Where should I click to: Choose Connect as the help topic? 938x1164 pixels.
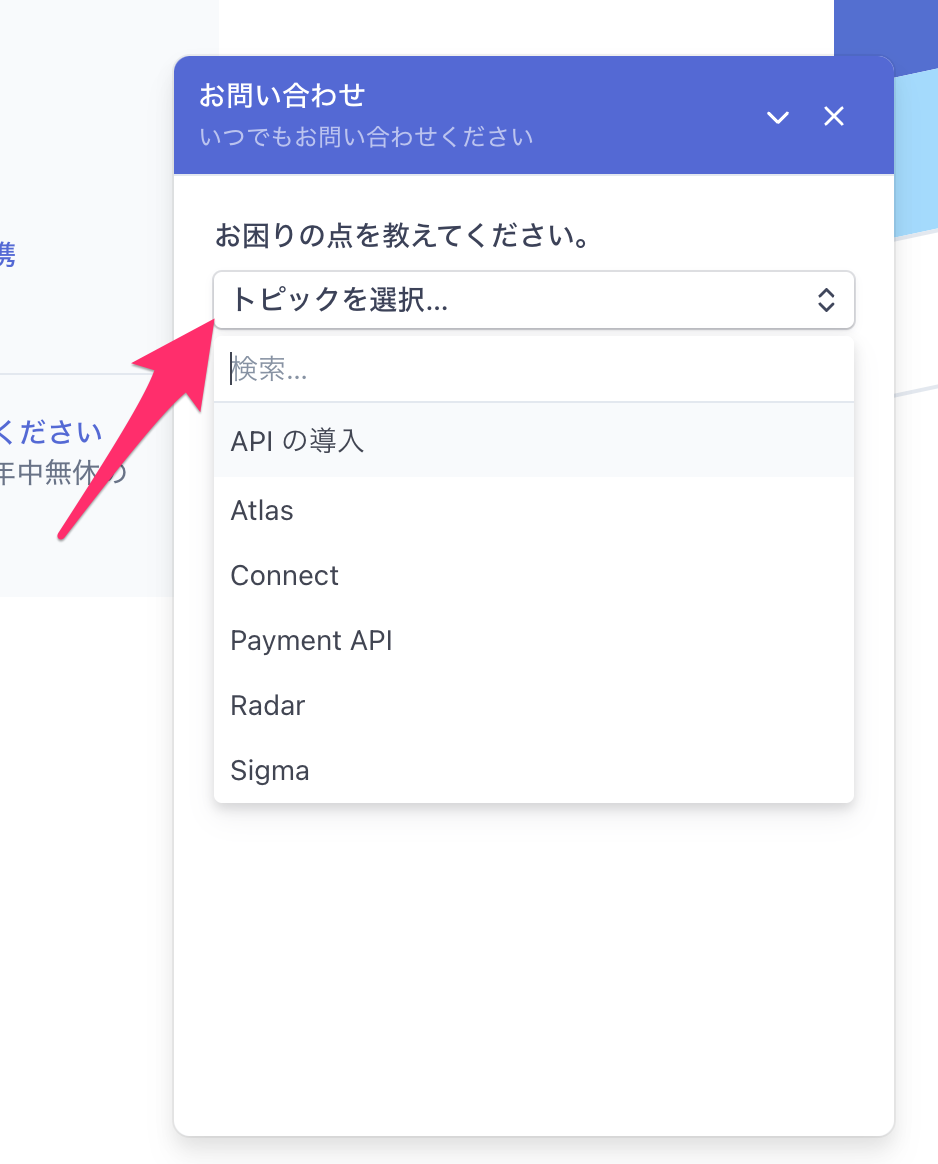tap(284, 575)
